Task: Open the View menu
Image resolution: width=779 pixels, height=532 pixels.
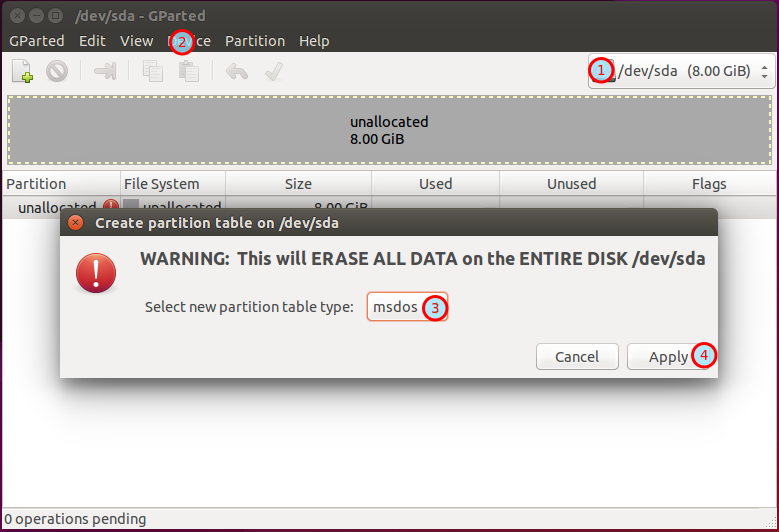Action: pos(137,41)
